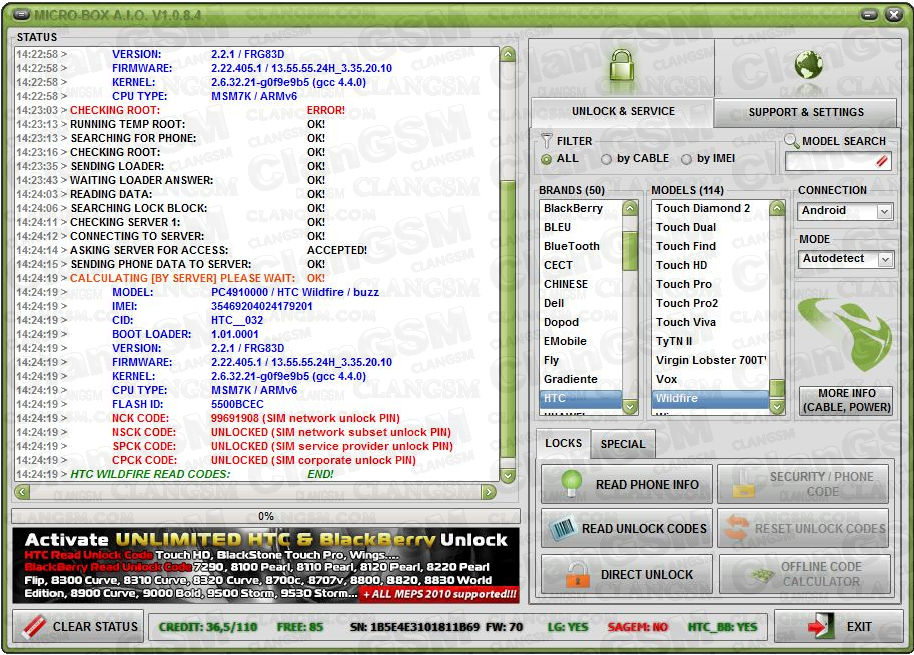This screenshot has height=655, width=914.
Task: Select Virgin Lobster 700T in Models list
Action: pos(711,360)
